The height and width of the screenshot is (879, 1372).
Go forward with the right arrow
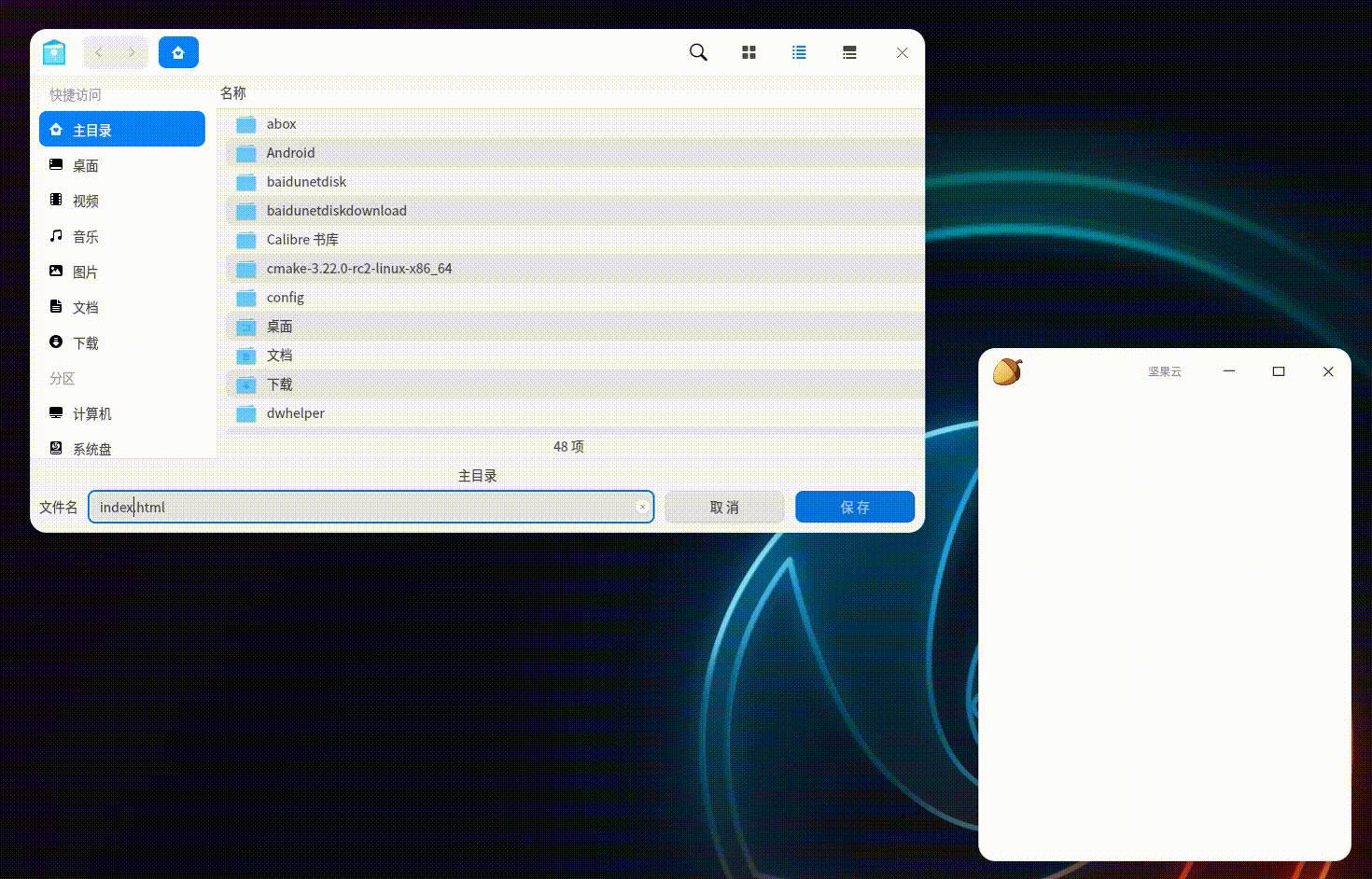[132, 53]
